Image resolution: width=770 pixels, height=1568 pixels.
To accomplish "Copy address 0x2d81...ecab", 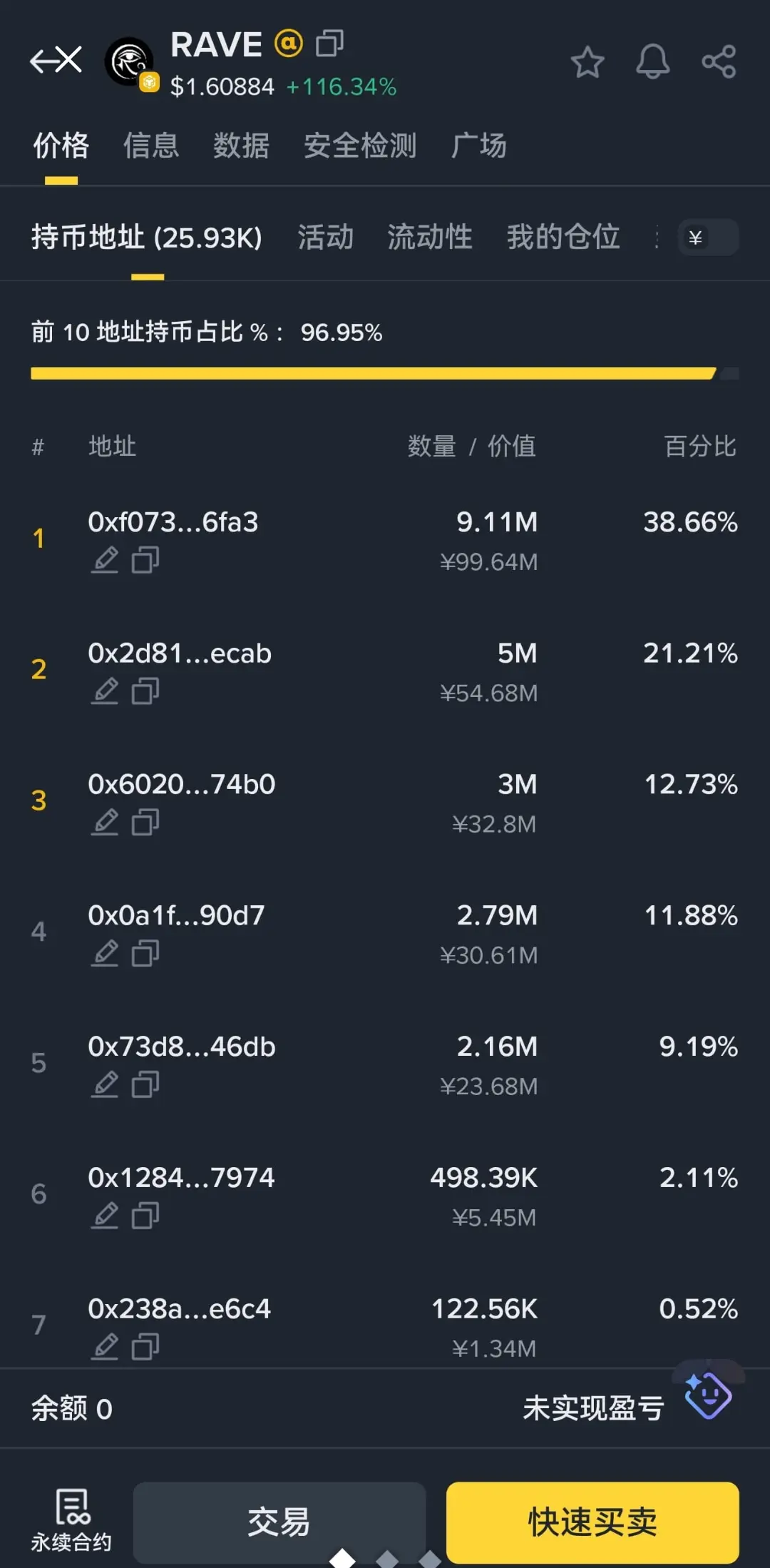I will [x=145, y=691].
